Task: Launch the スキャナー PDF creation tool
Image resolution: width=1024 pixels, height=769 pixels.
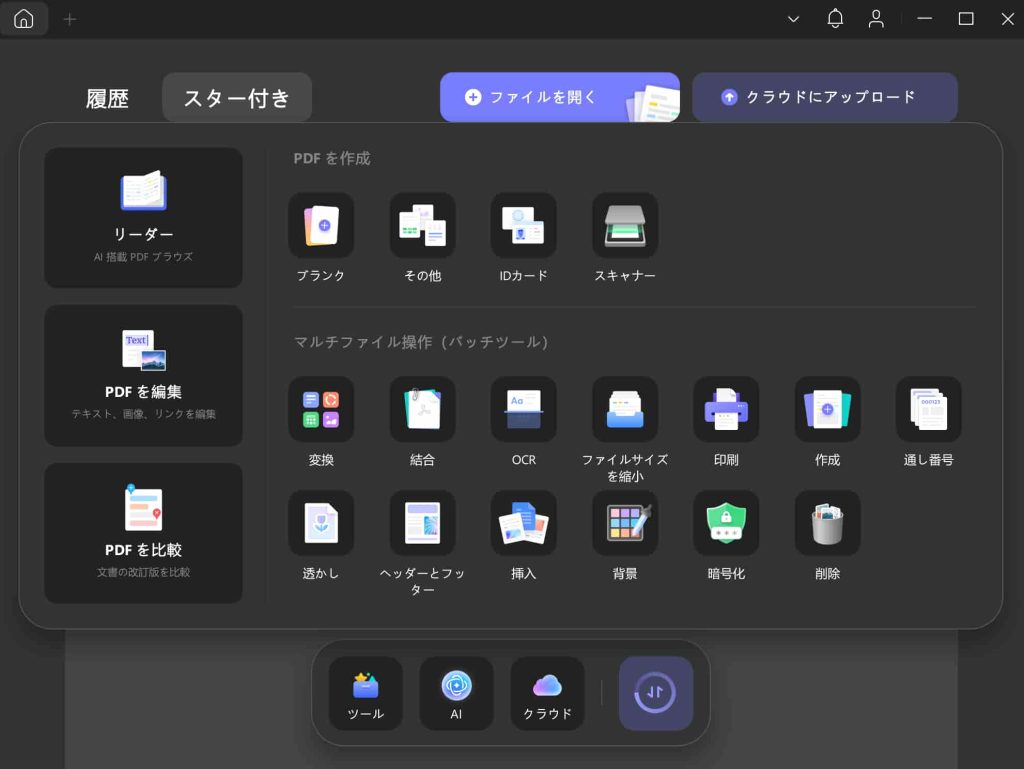Action: 625,225
